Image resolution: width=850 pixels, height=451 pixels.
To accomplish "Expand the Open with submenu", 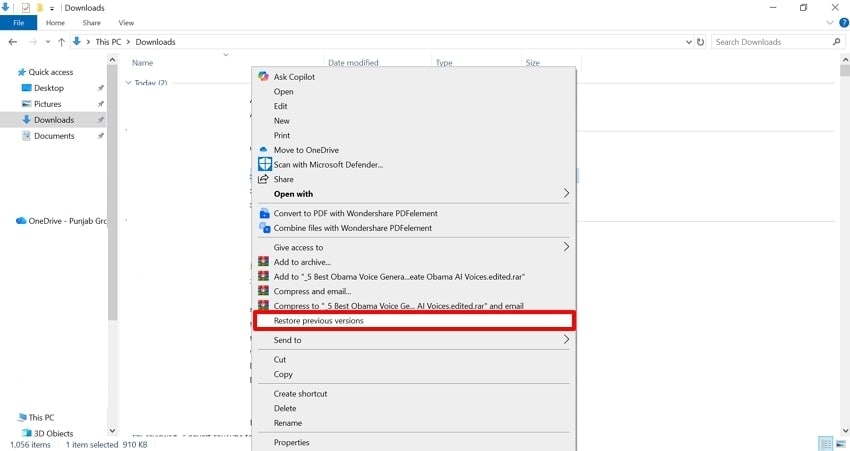I will coord(414,194).
